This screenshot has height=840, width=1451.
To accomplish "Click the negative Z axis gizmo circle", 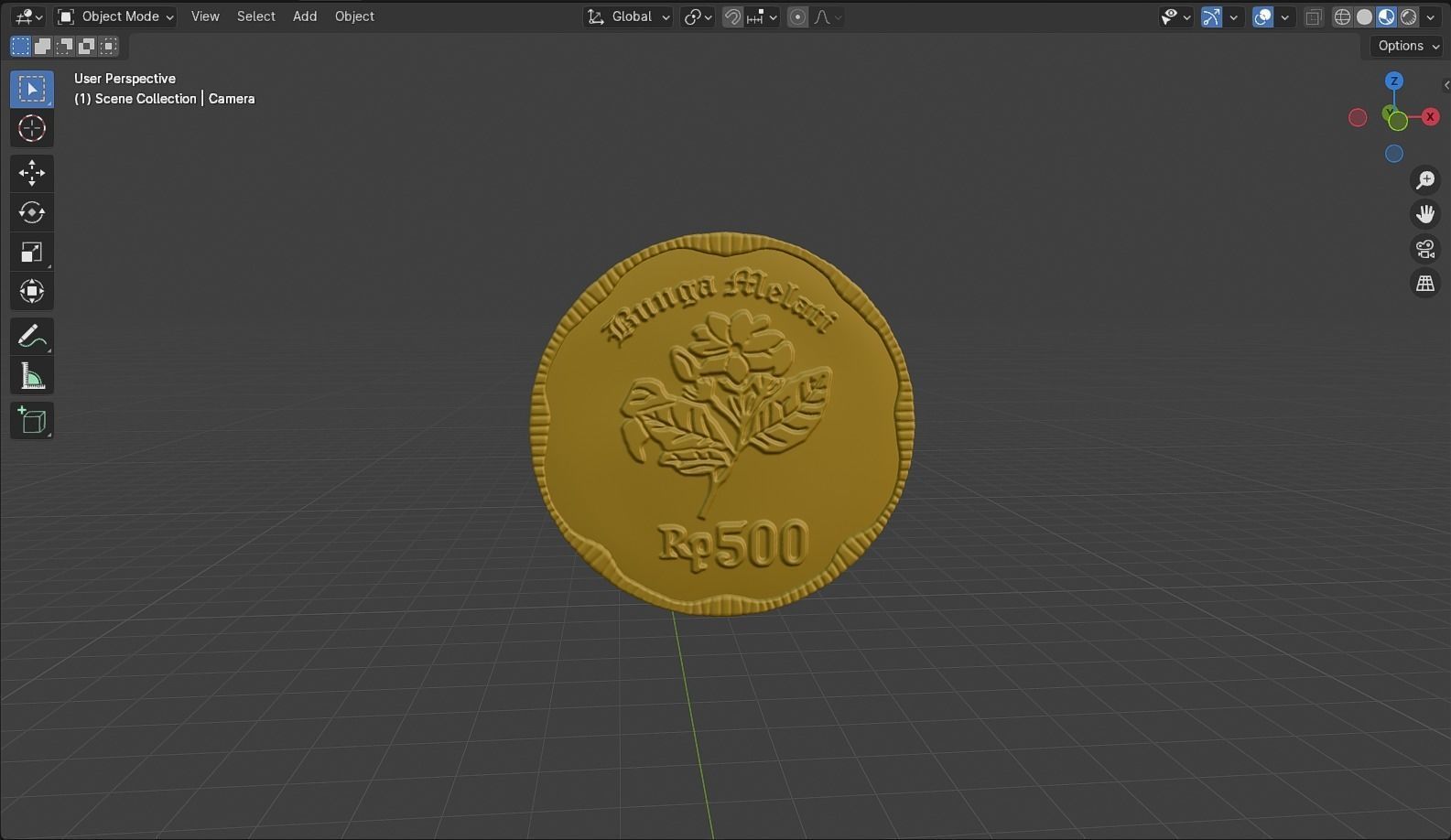I will (x=1394, y=154).
